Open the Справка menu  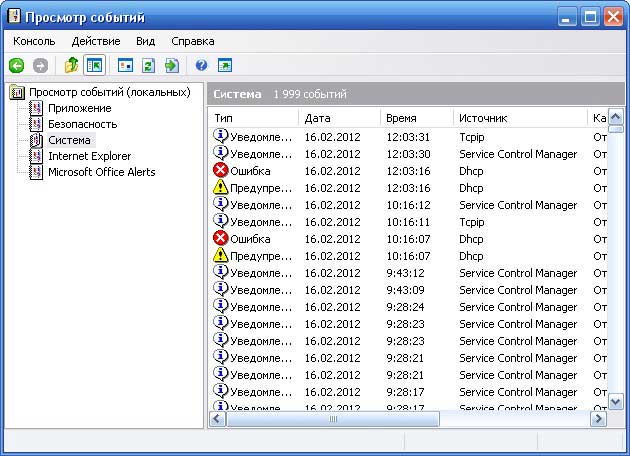[192, 41]
